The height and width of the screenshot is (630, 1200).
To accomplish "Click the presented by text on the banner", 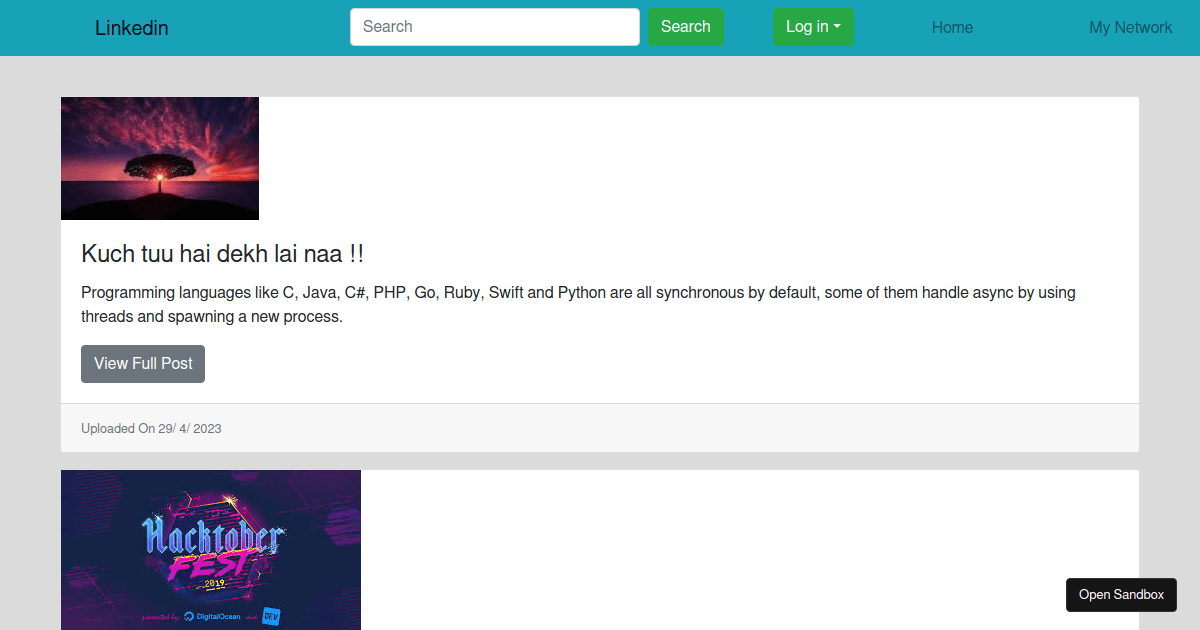I will [160, 616].
